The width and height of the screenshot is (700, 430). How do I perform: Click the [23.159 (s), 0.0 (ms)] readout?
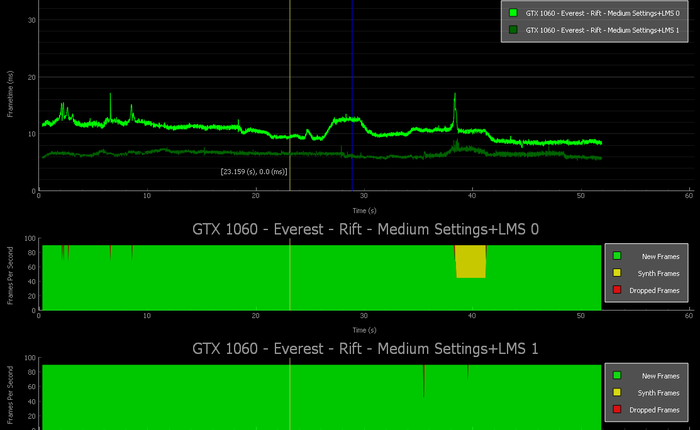(x=254, y=171)
